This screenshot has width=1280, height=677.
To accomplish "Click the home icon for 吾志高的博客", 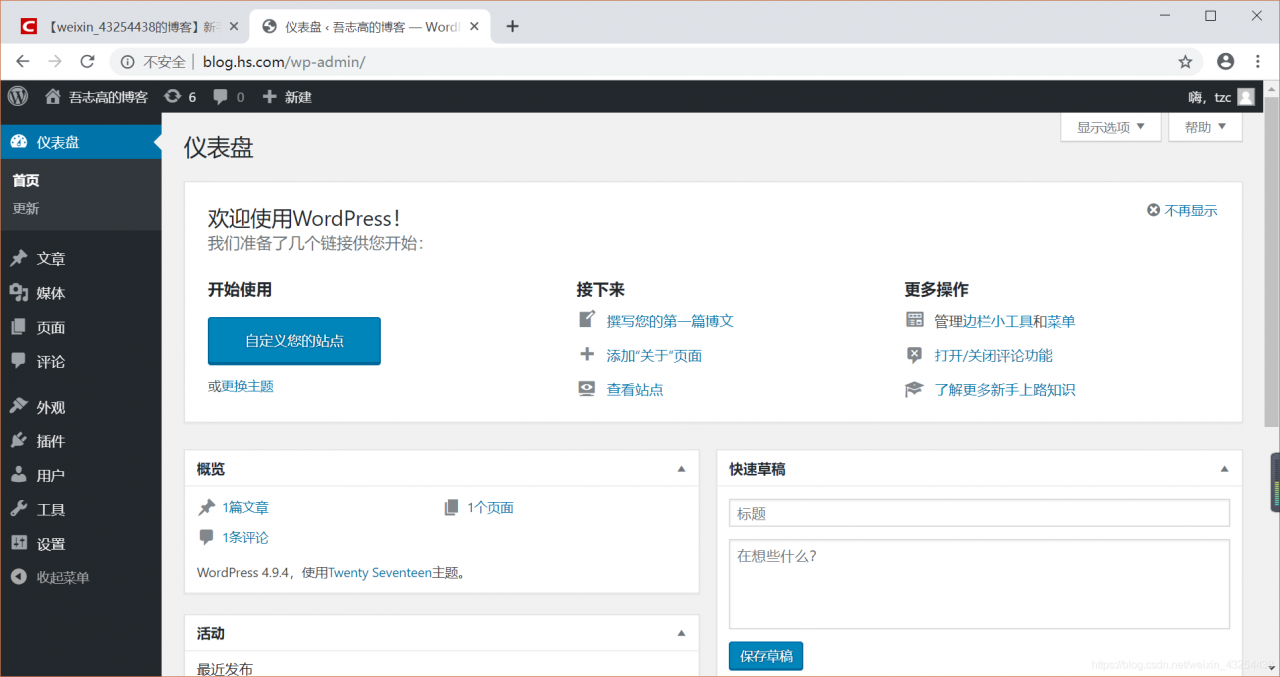I will click(53, 96).
